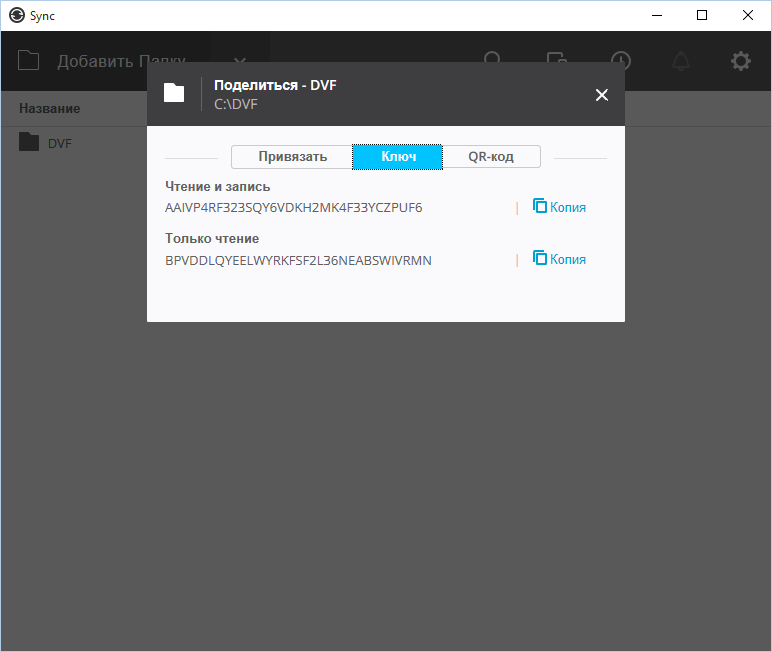Close the Поделиться share dialog
This screenshot has width=772, height=652.
[601, 95]
